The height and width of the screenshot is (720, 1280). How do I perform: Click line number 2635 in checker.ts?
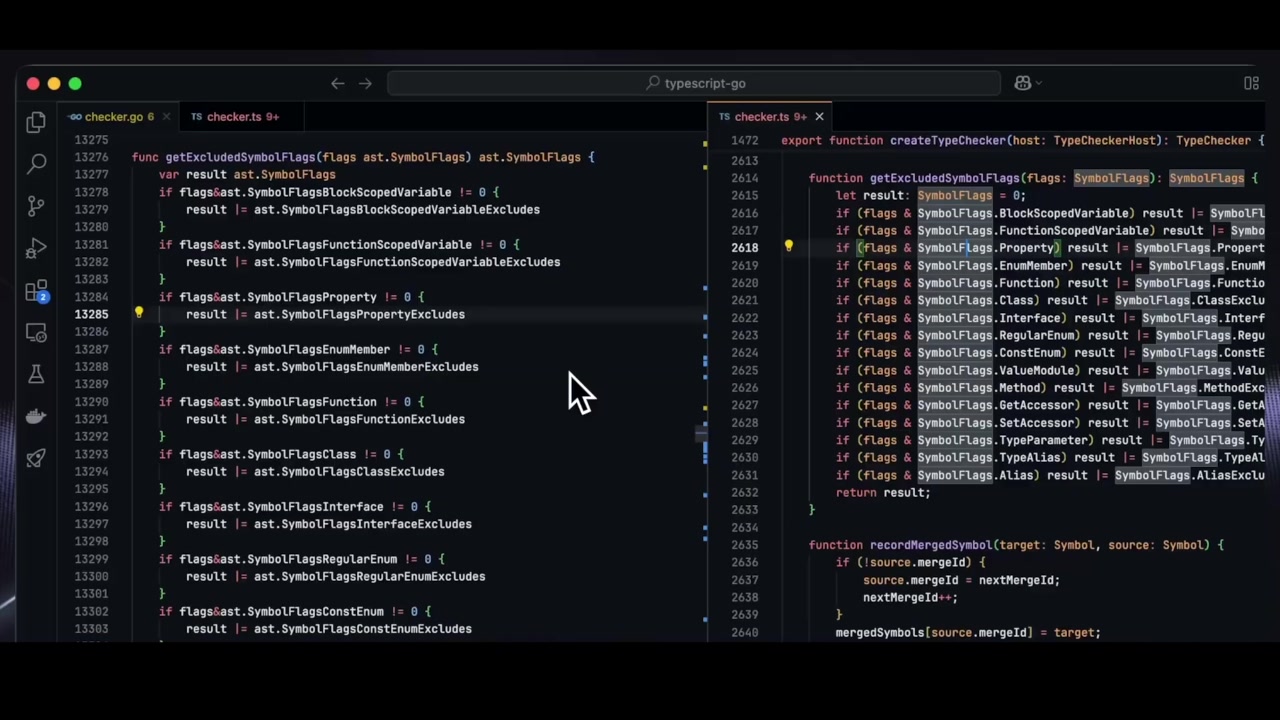pos(744,545)
